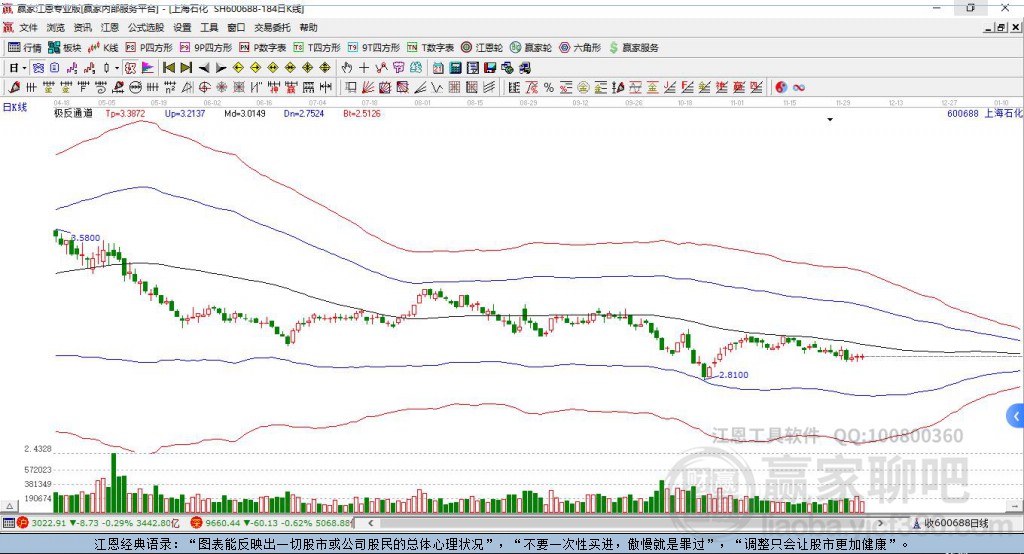Open the P数字表 number table
Image resolution: width=1024 pixels, height=554 pixels.
coord(263,48)
